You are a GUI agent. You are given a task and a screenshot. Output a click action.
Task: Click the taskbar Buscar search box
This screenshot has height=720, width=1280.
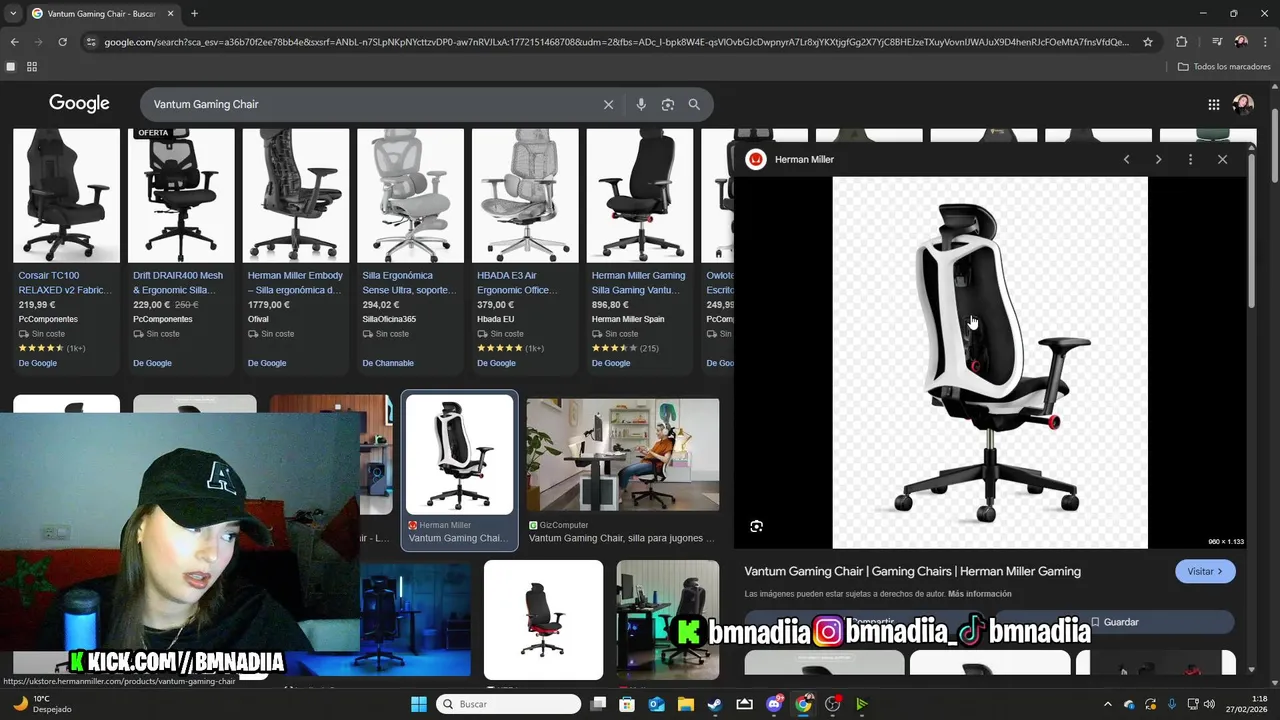click(508, 704)
